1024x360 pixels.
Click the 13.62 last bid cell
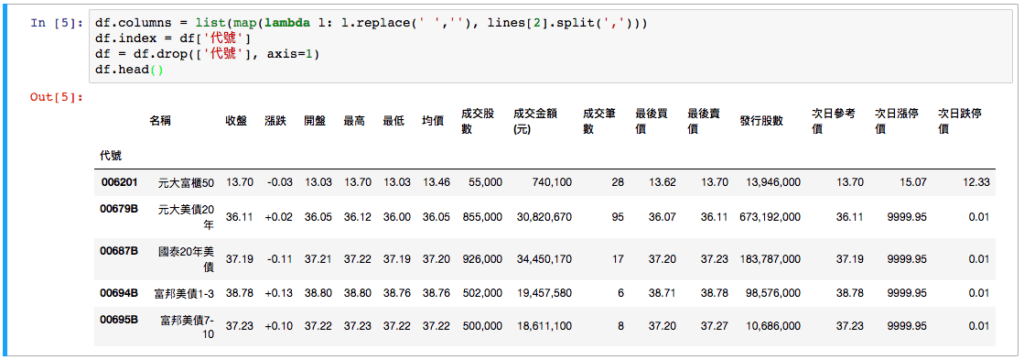(x=662, y=183)
